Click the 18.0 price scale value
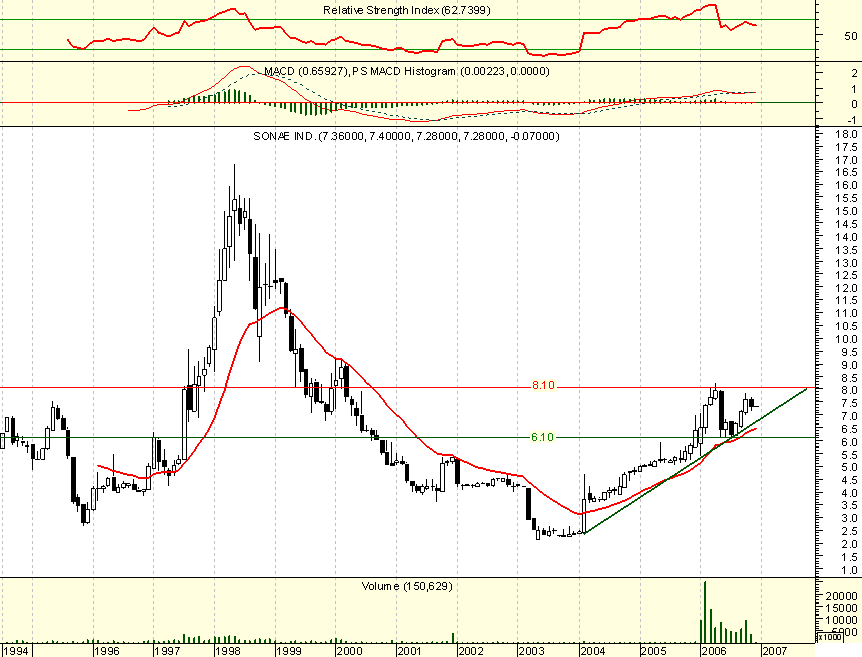862x657 pixels. (847, 134)
